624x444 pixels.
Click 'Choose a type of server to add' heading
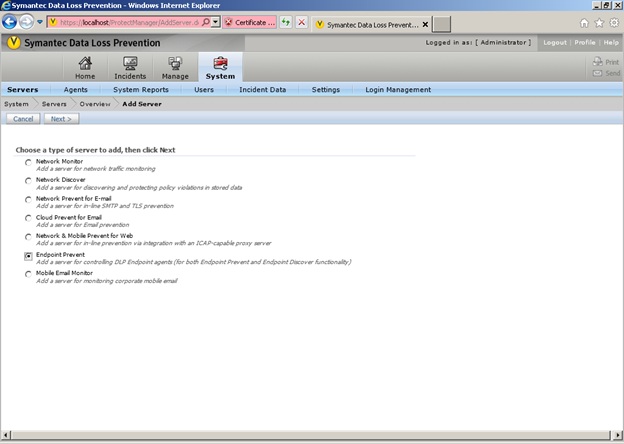tap(96, 150)
